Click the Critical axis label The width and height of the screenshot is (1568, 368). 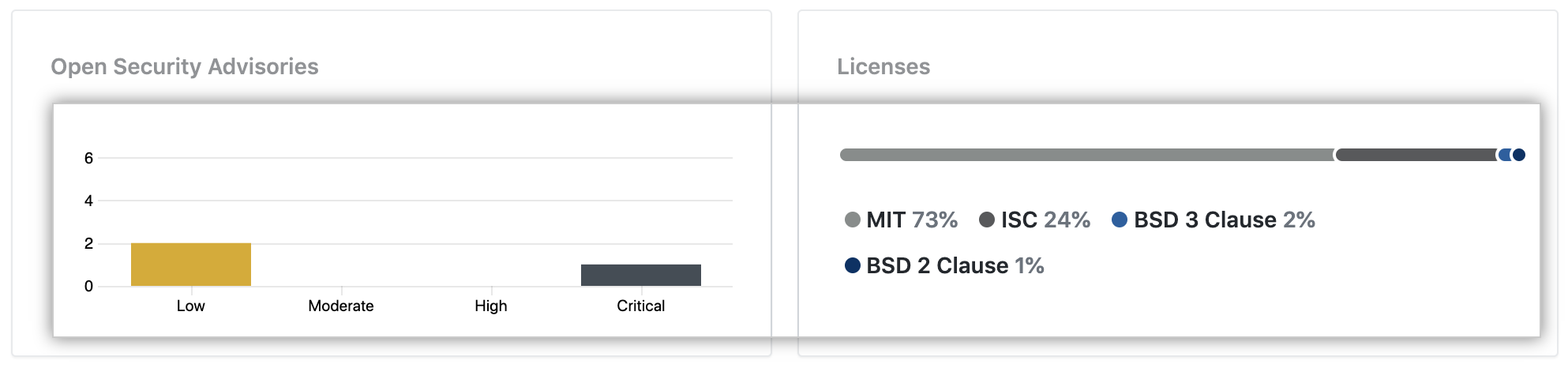[641, 306]
